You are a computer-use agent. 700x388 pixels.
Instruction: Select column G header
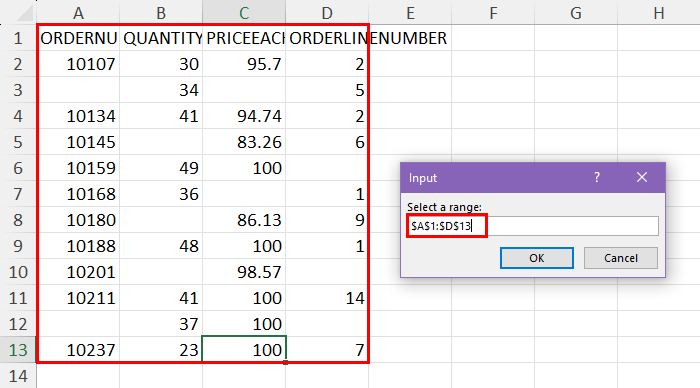tap(576, 13)
